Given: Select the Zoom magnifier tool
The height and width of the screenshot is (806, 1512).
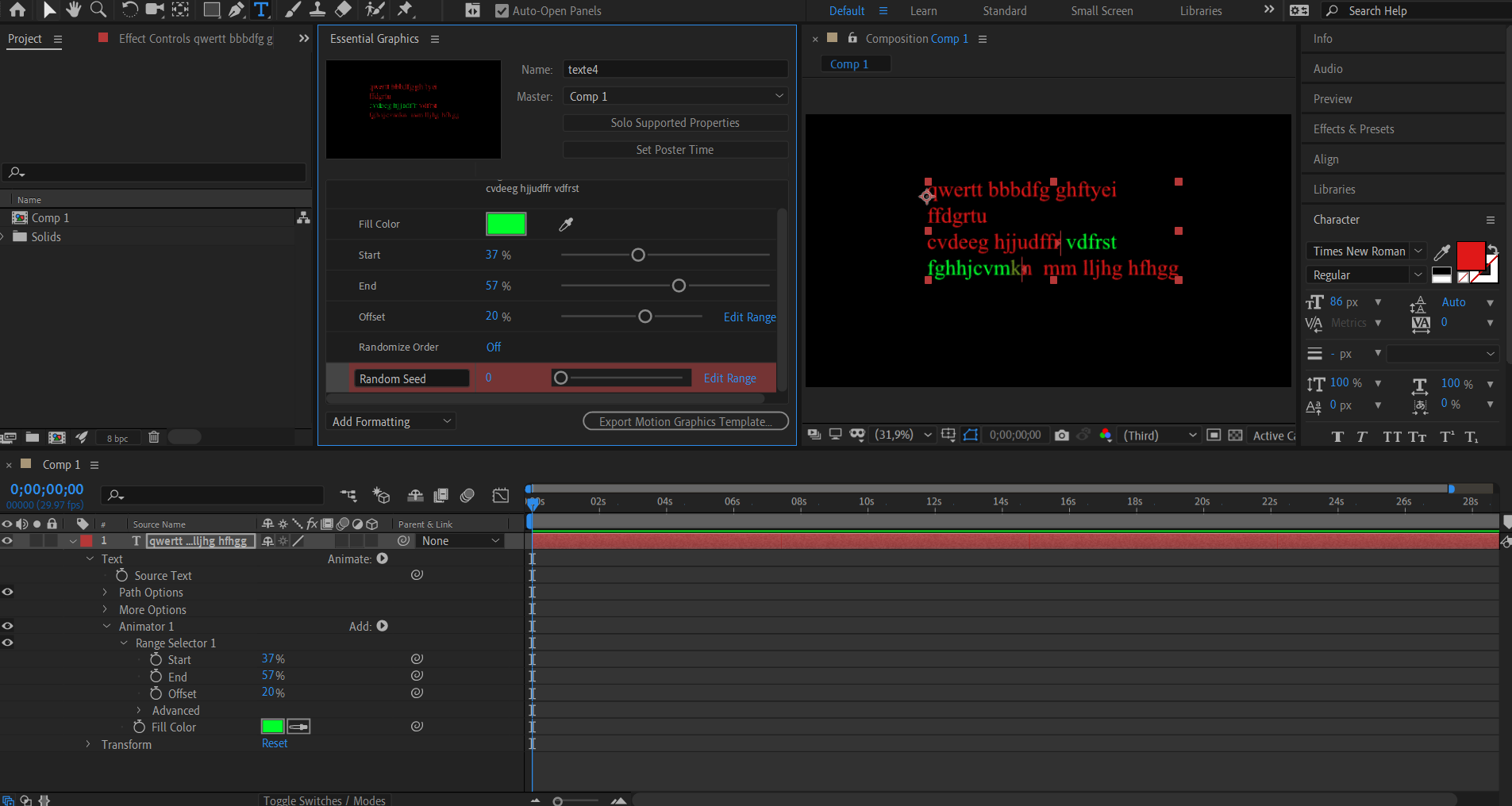Looking at the screenshot, I should click(x=98, y=10).
